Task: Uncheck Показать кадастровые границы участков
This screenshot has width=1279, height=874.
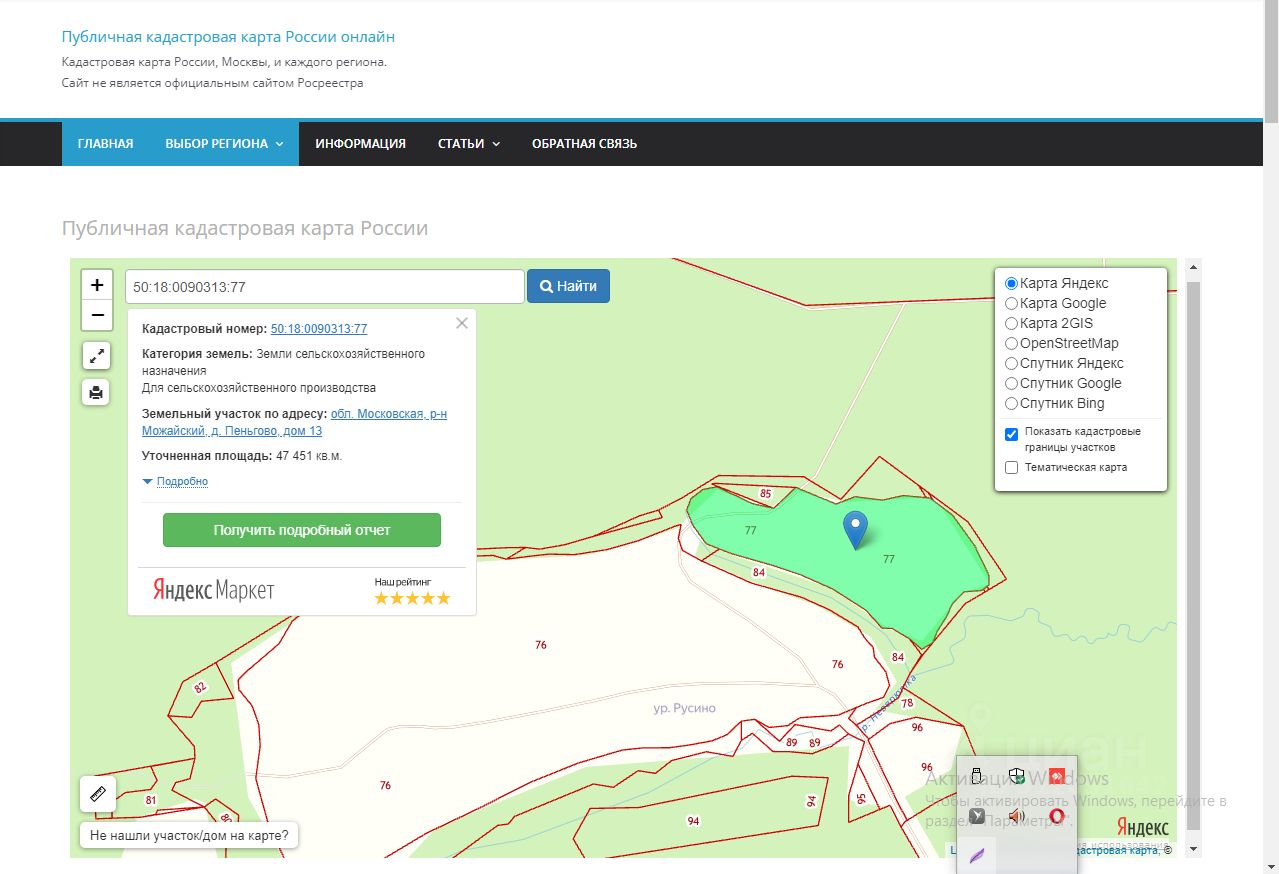Action: point(1012,434)
